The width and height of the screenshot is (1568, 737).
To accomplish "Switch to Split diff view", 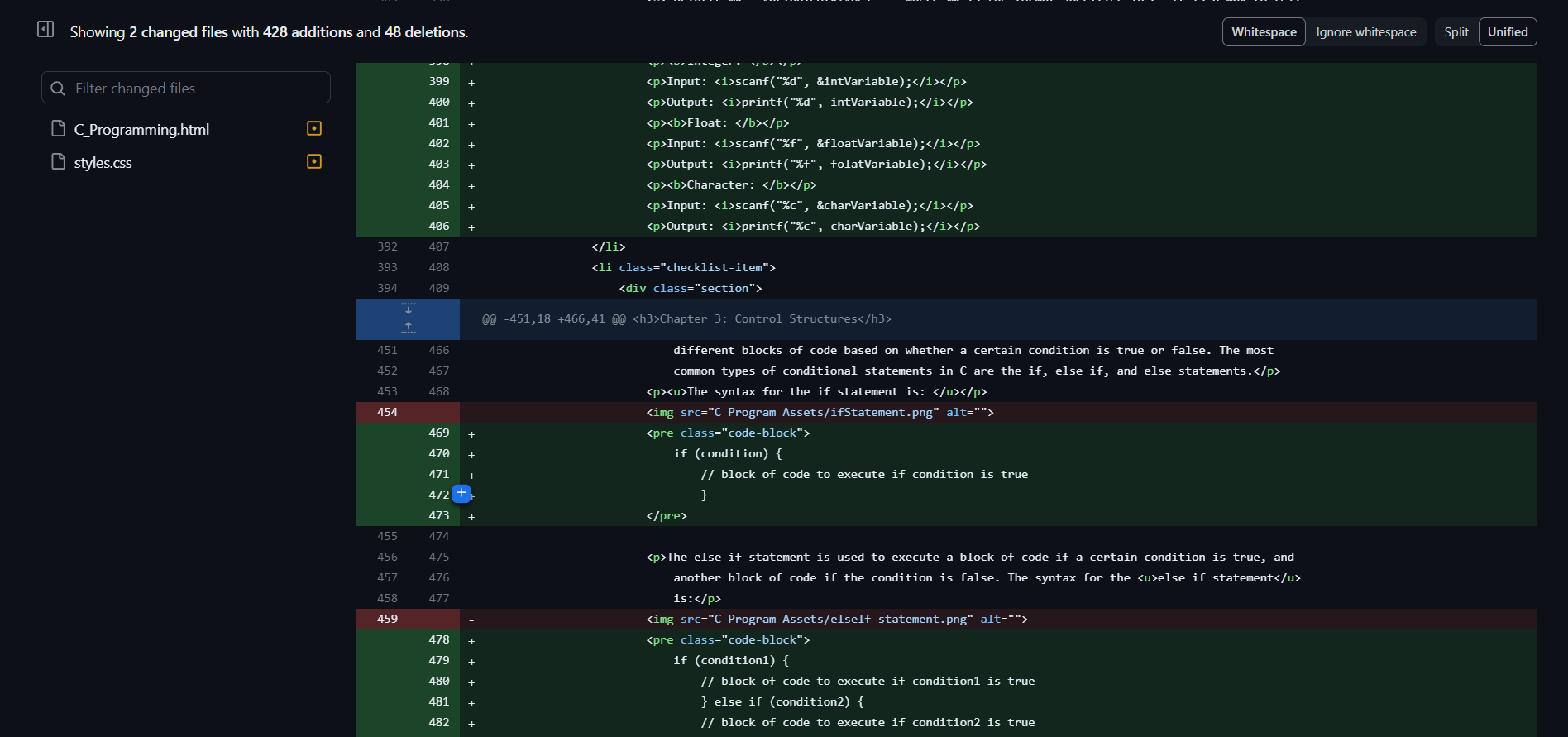I will 1456,32.
